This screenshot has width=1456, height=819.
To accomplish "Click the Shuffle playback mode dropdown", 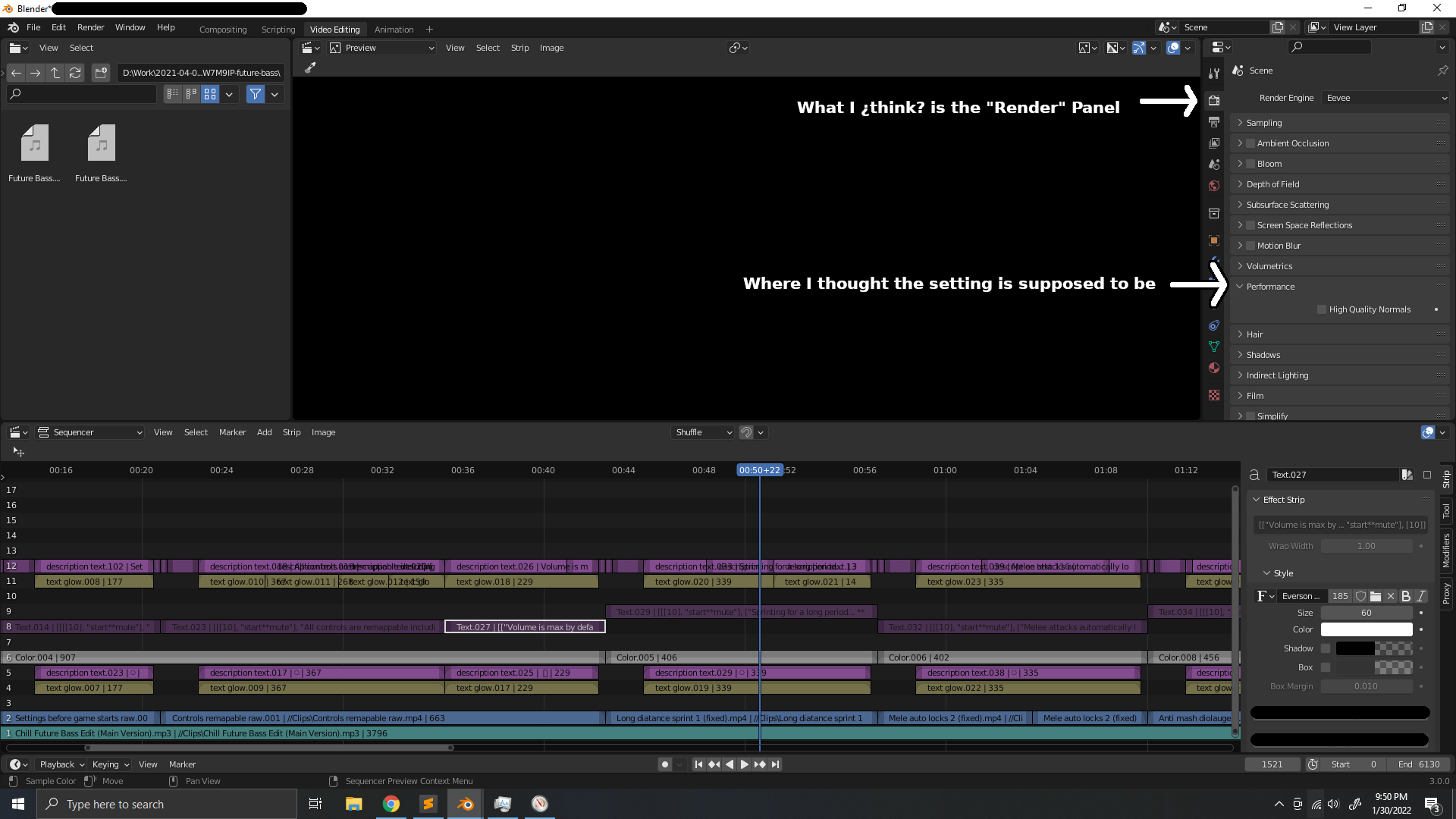I will [700, 432].
